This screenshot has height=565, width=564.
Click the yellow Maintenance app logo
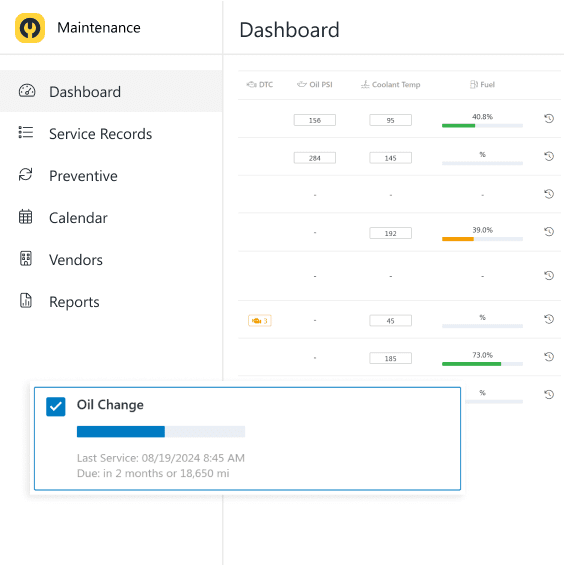point(30,28)
